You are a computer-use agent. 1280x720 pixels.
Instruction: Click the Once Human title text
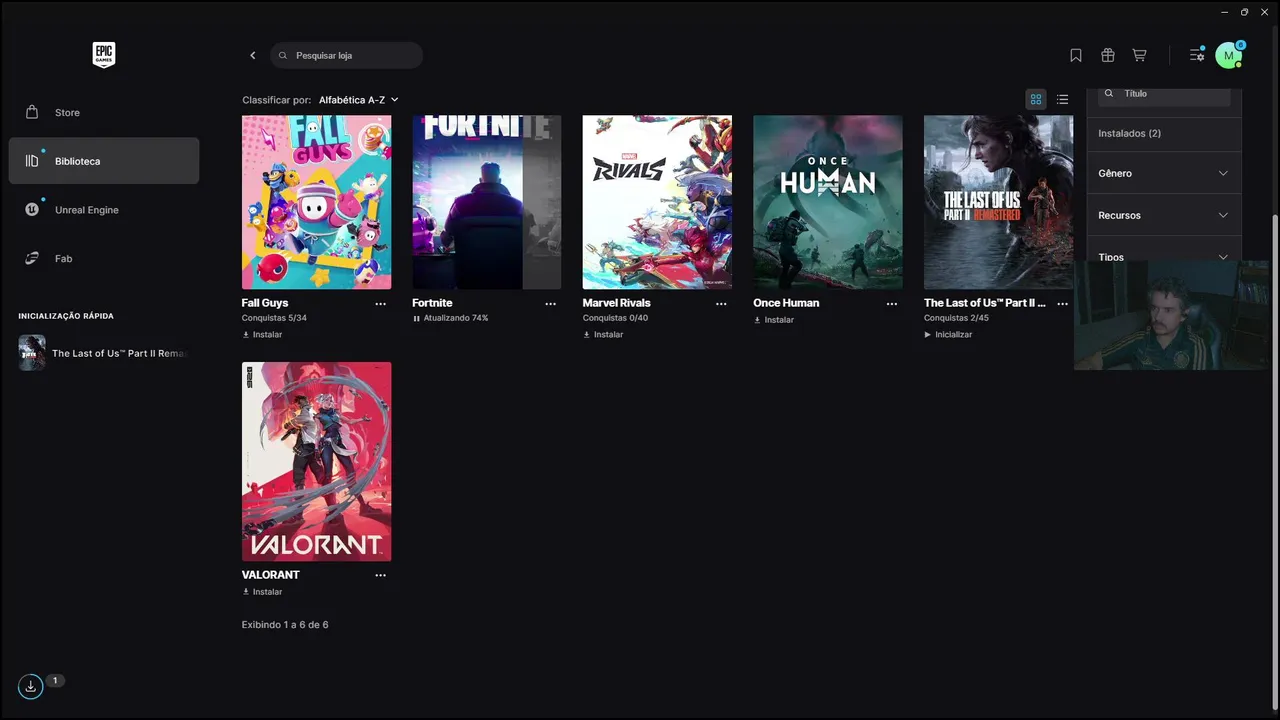coord(786,303)
